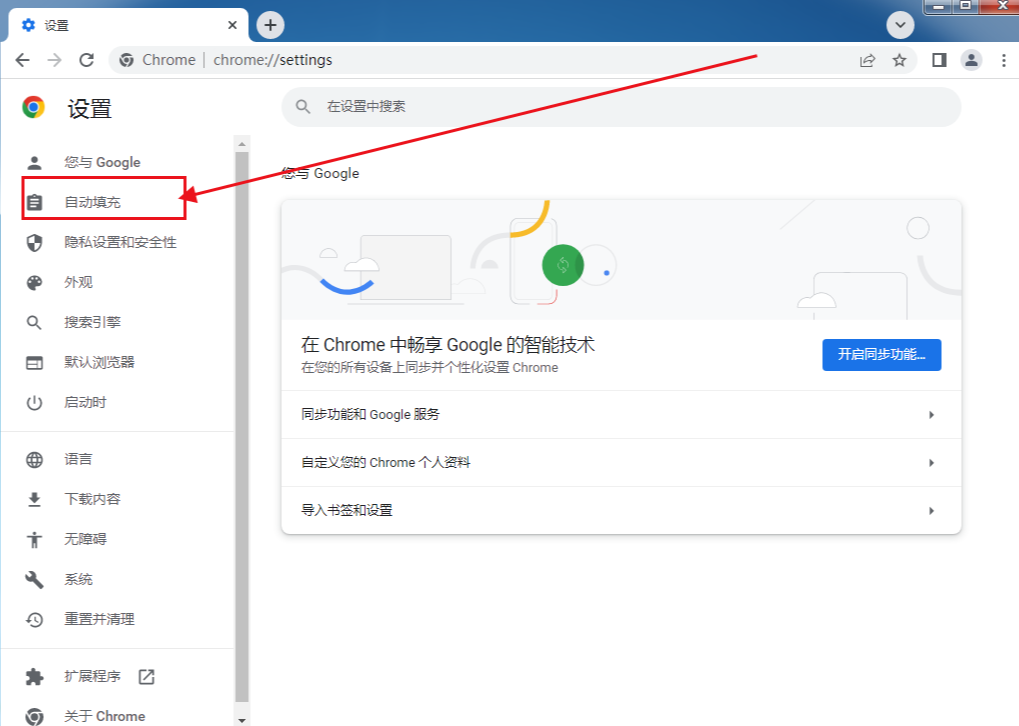Image resolution: width=1019 pixels, height=726 pixels.
Task: Open the side panel icon
Action: click(939, 60)
